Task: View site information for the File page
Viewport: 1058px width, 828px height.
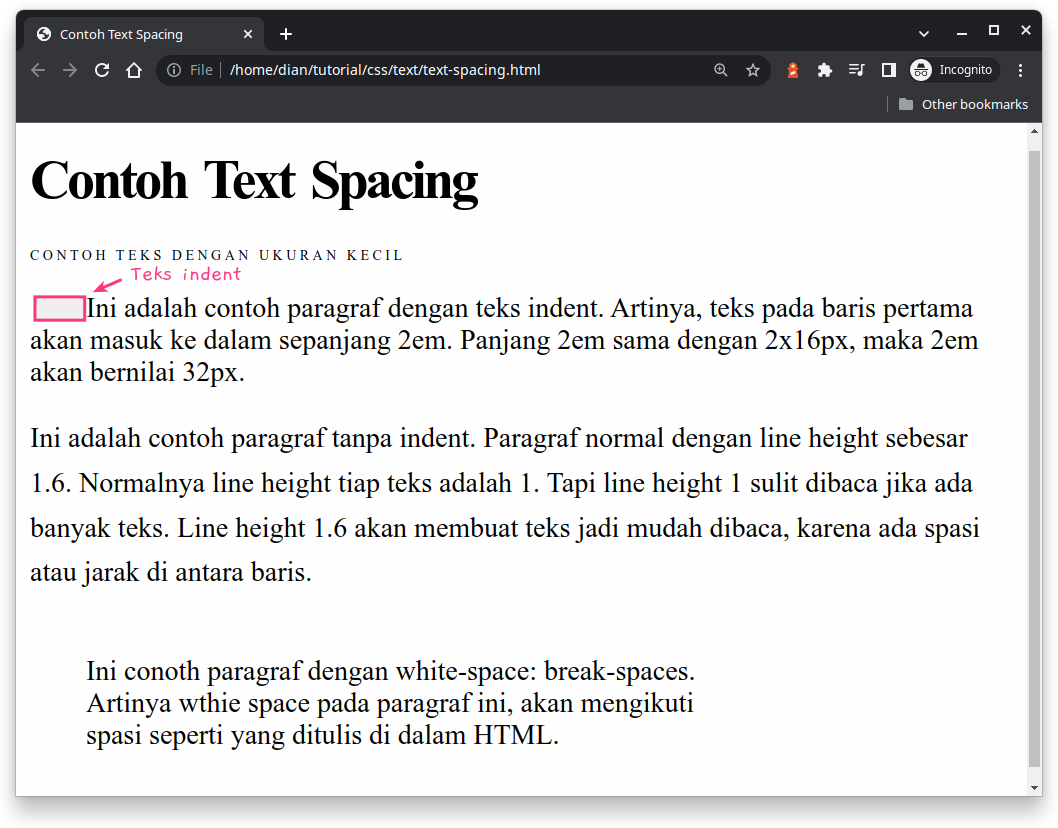Action: 171,70
